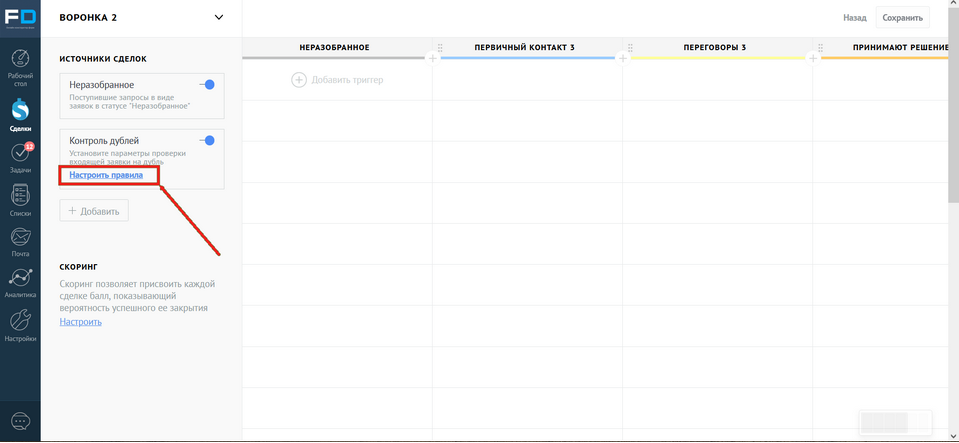
Task: Add stage after Неразобранное with plus icon
Action: click(433, 58)
